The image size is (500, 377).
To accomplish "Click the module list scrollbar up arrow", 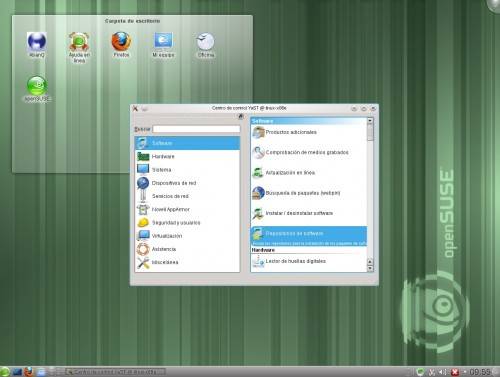I will click(x=370, y=120).
